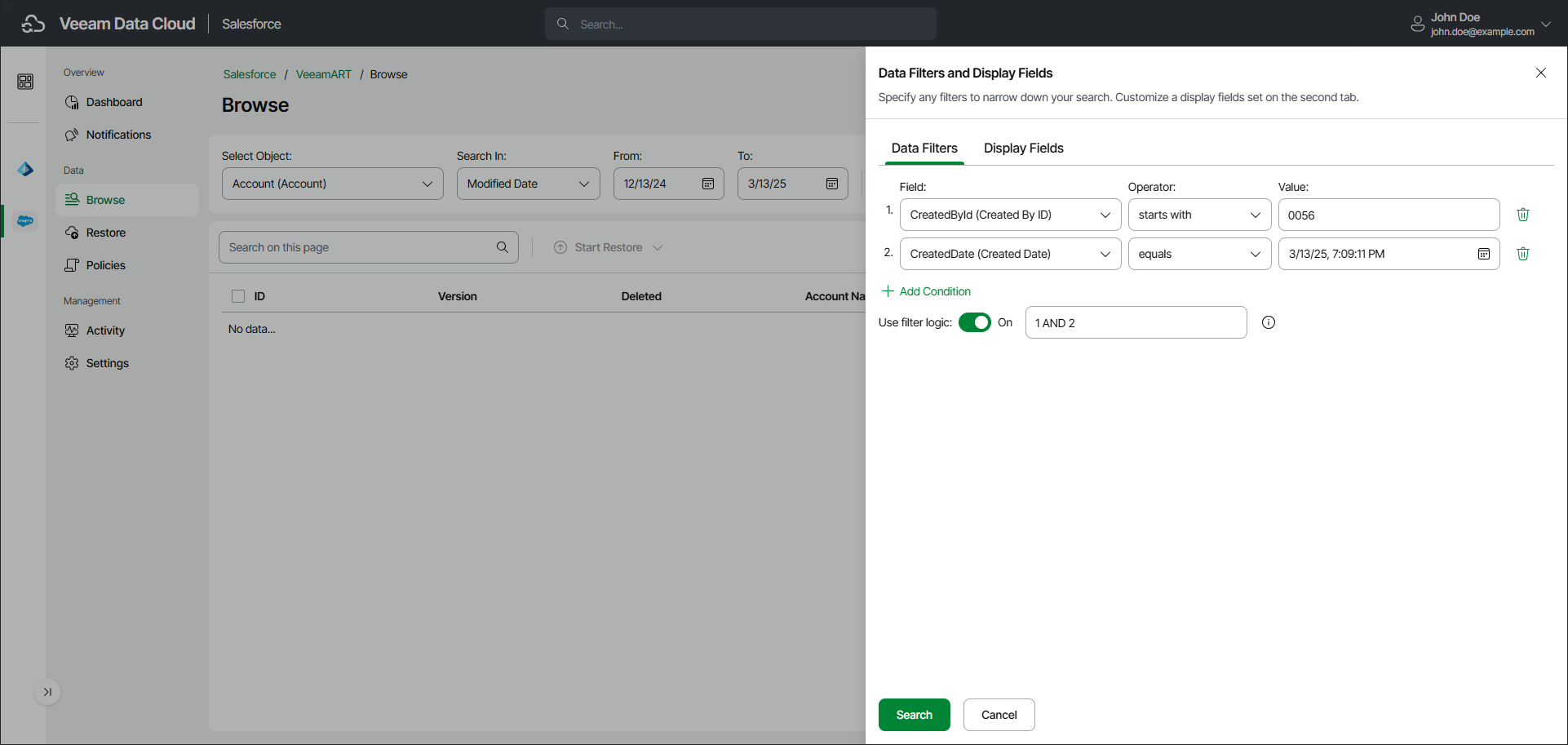Open Policies in the sidebar
The width and height of the screenshot is (1568, 745).
point(127,265)
